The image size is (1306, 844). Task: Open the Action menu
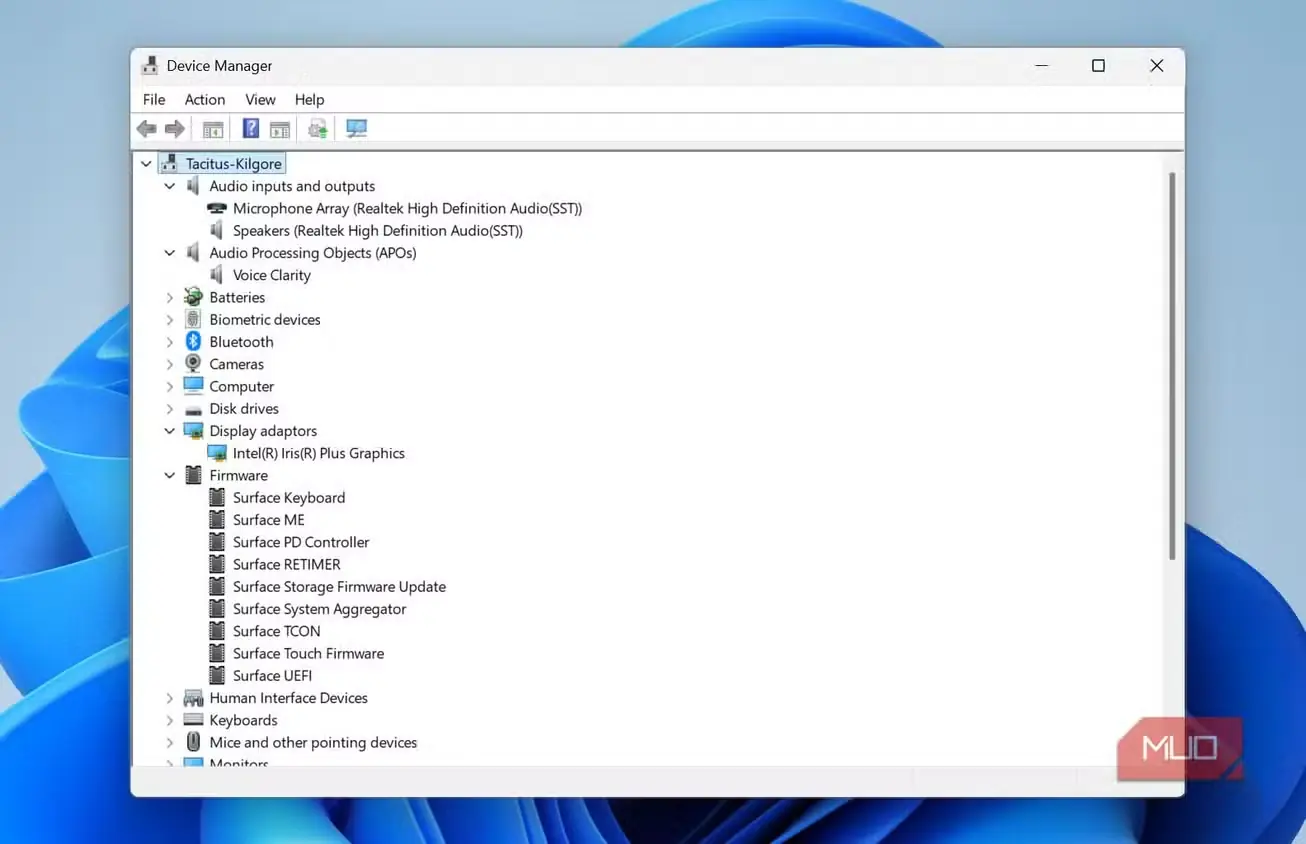(205, 100)
